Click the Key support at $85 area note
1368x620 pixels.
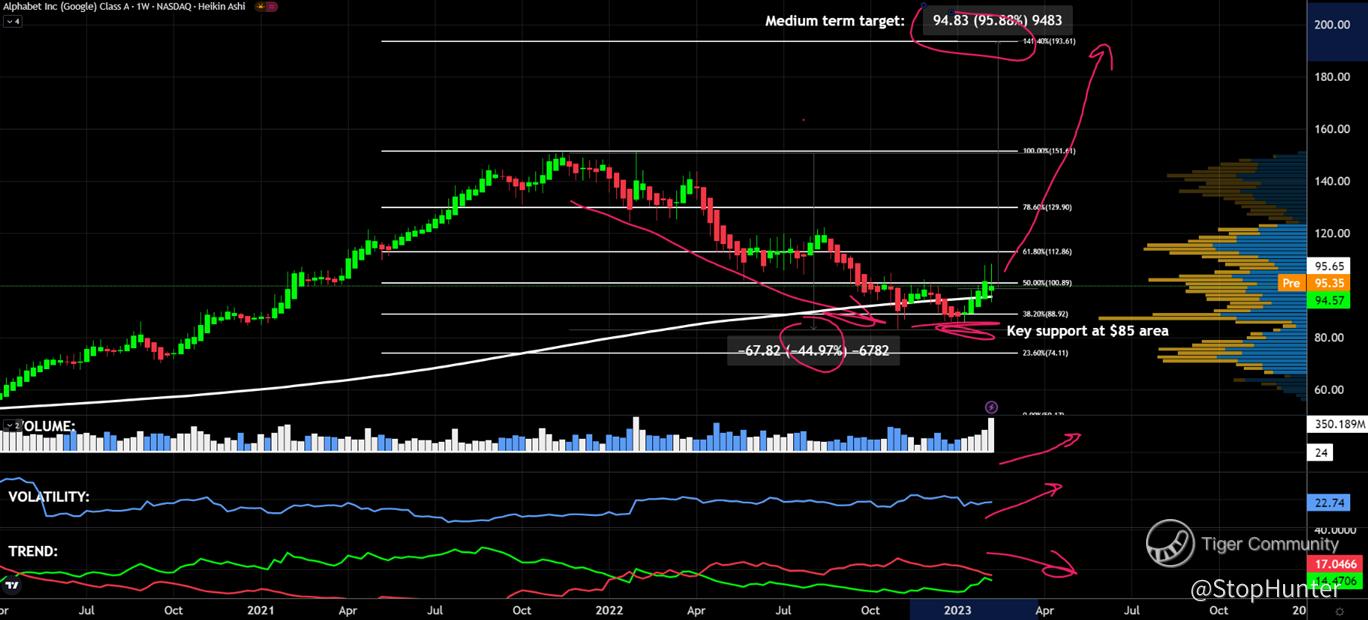(1087, 330)
